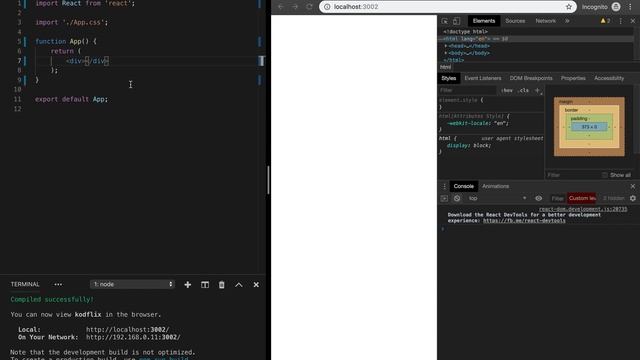640x360 pixels.
Task: Toggle the :hov element state button
Action: [507, 90]
